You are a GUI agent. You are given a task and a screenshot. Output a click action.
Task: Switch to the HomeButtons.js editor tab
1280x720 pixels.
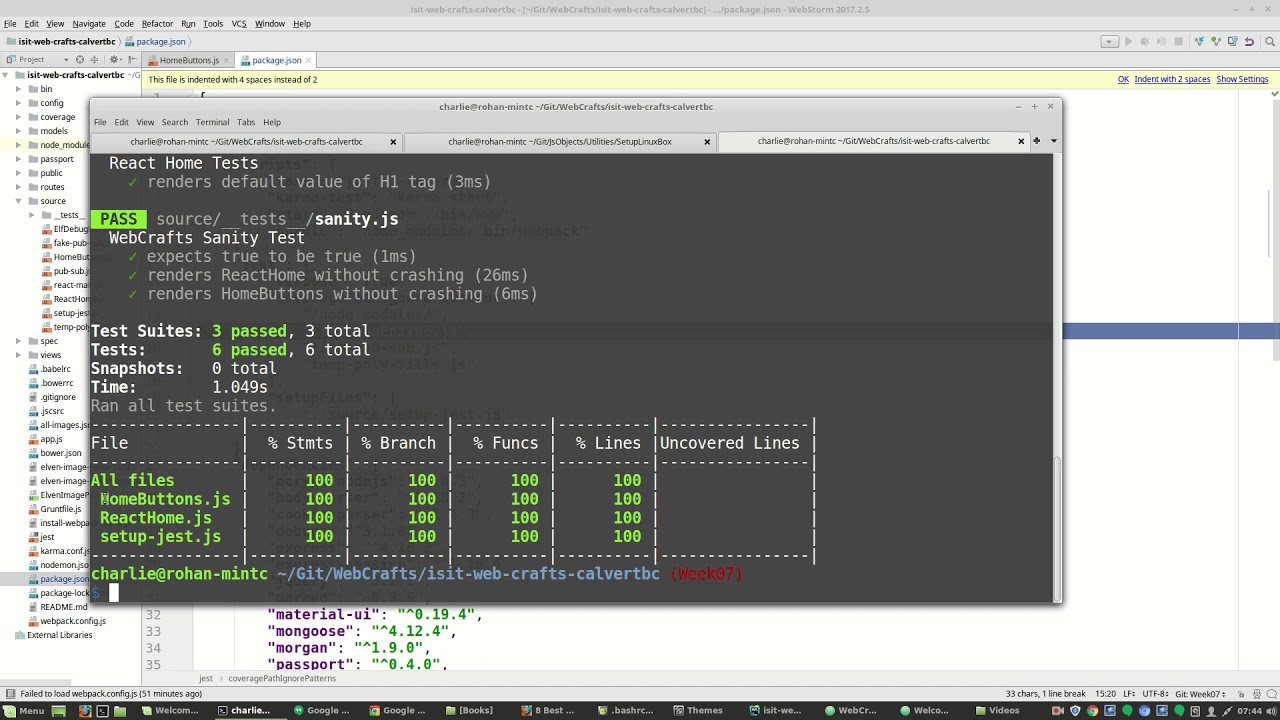click(x=188, y=60)
